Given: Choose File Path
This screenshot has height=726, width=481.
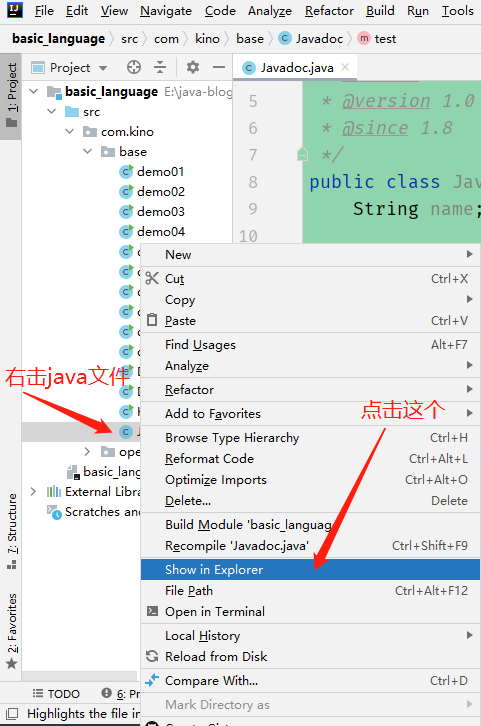Looking at the screenshot, I should (310, 590).
